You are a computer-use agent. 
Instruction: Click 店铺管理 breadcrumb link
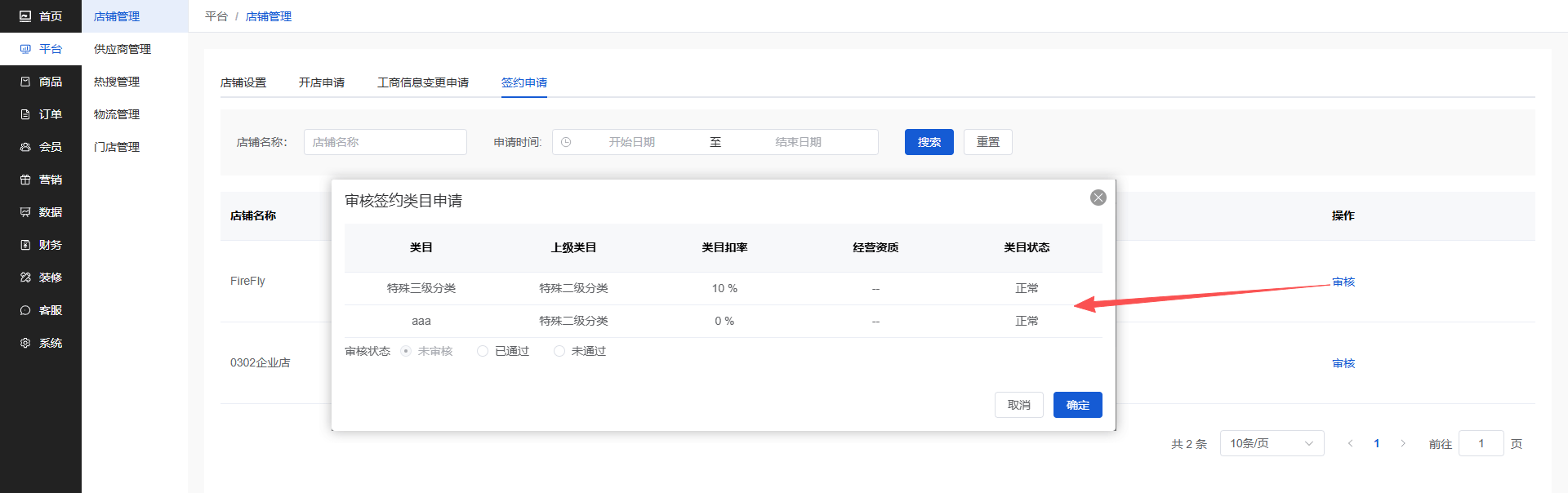click(269, 16)
